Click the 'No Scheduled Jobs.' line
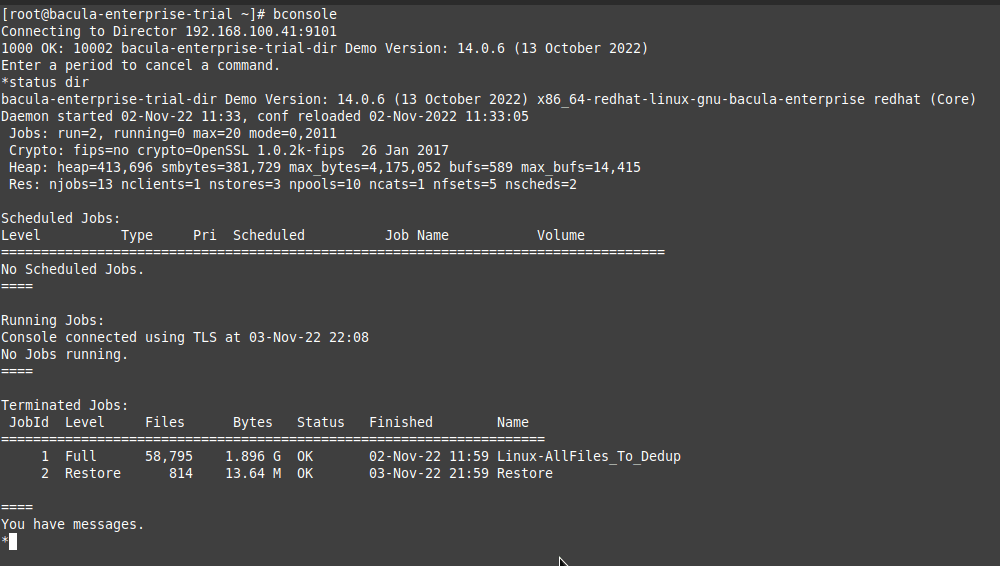The width and height of the screenshot is (1000, 566). pos(73,269)
